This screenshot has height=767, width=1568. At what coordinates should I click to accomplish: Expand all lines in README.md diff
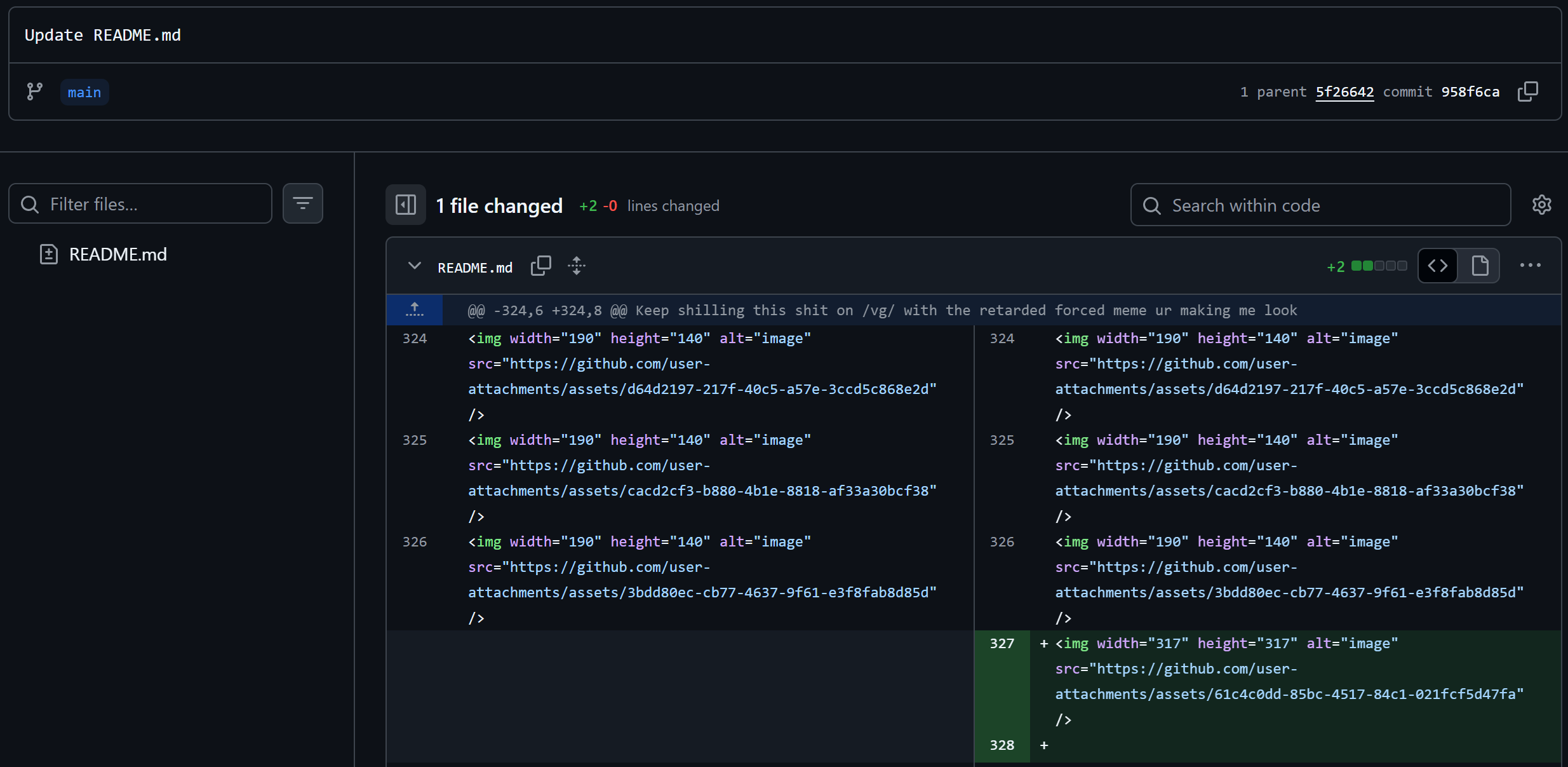[576, 266]
